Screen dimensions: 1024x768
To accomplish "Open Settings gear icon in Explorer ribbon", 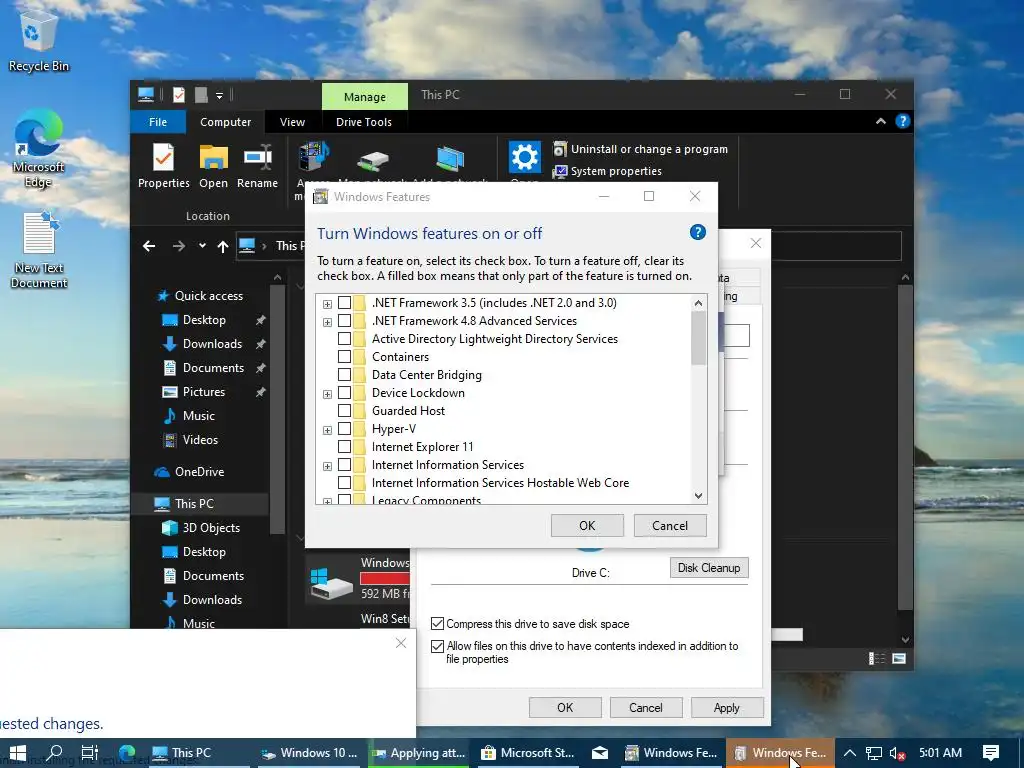I will click(x=524, y=157).
